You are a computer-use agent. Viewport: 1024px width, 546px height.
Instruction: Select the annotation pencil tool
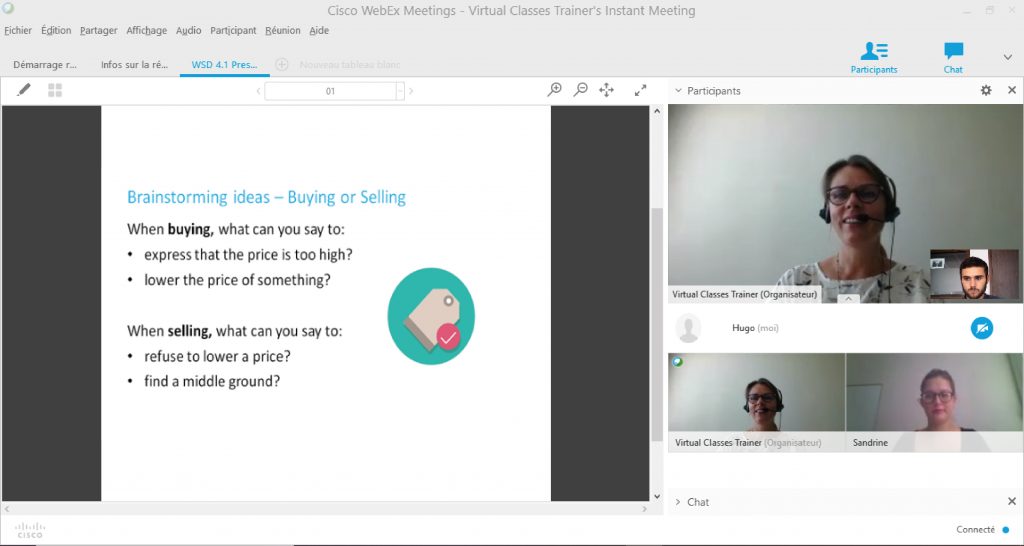(24, 89)
